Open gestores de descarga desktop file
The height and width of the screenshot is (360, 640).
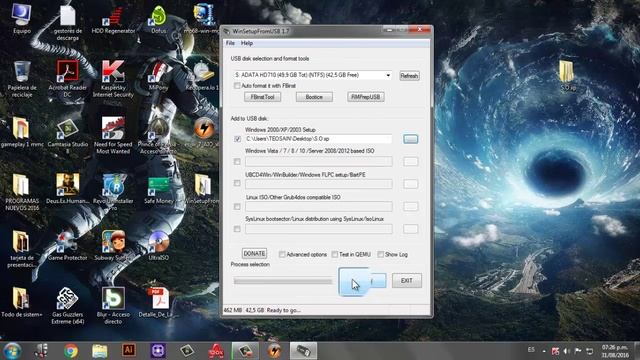[67, 22]
